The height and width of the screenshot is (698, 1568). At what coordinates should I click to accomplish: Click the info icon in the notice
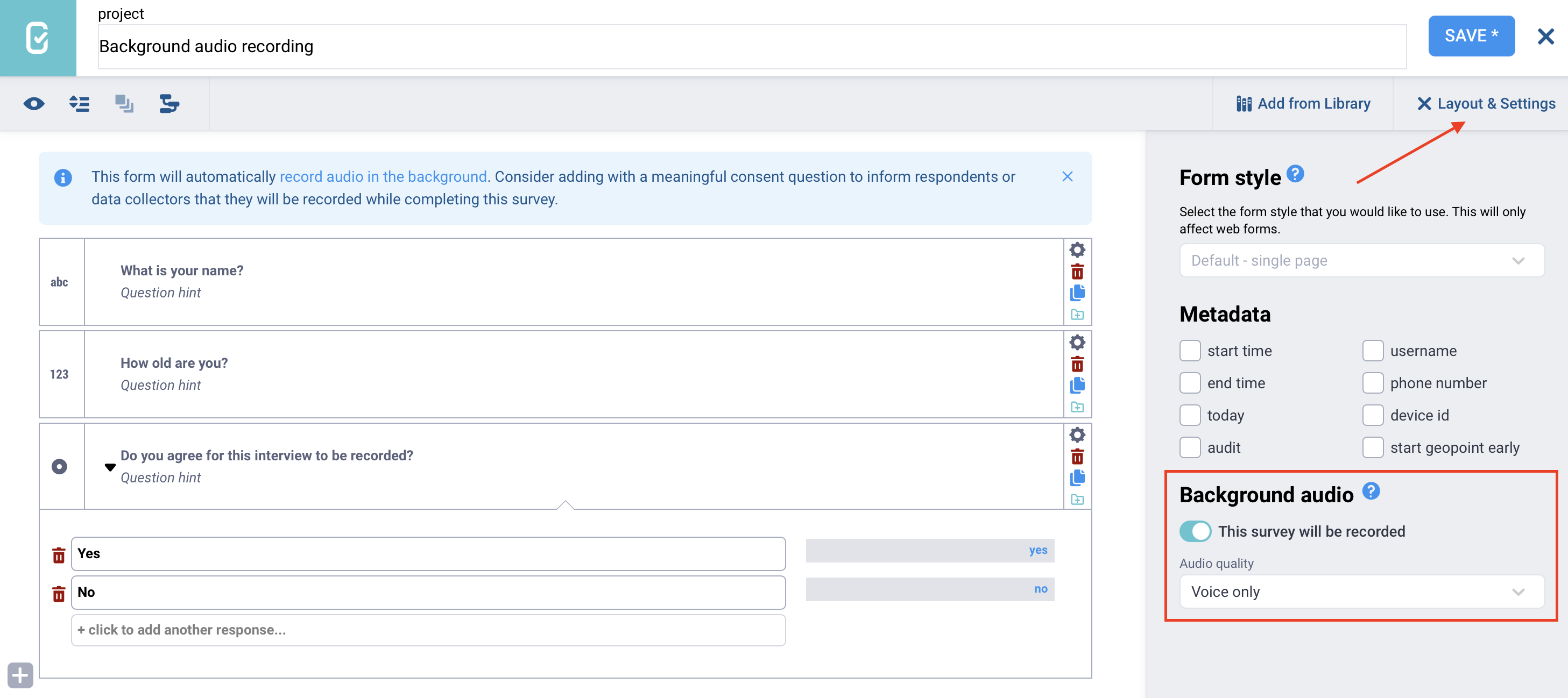63,177
